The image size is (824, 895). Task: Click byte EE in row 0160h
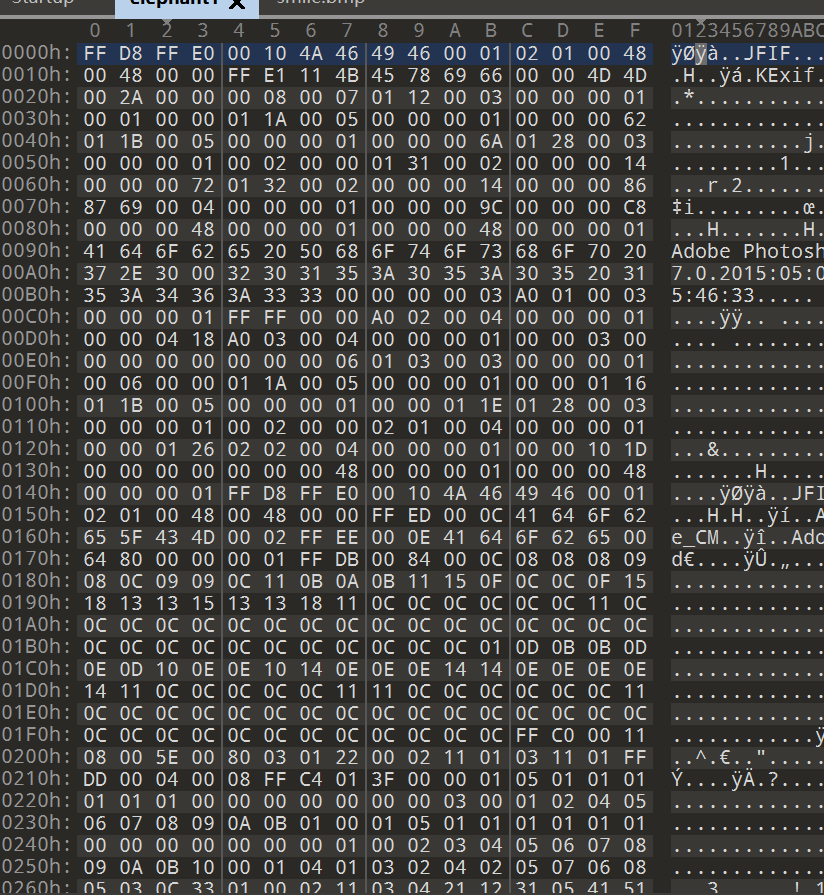point(346,537)
